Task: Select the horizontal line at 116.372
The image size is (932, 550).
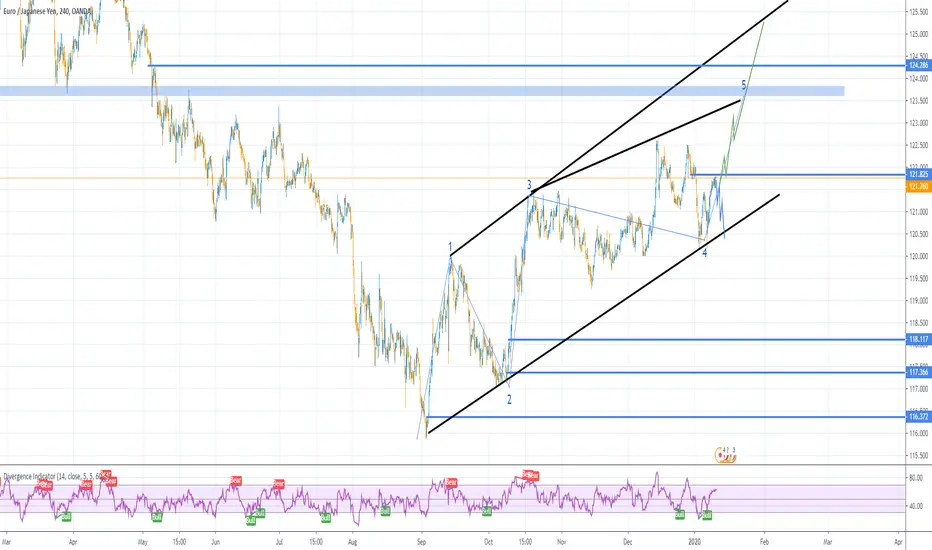Action: pyautogui.click(x=666, y=417)
